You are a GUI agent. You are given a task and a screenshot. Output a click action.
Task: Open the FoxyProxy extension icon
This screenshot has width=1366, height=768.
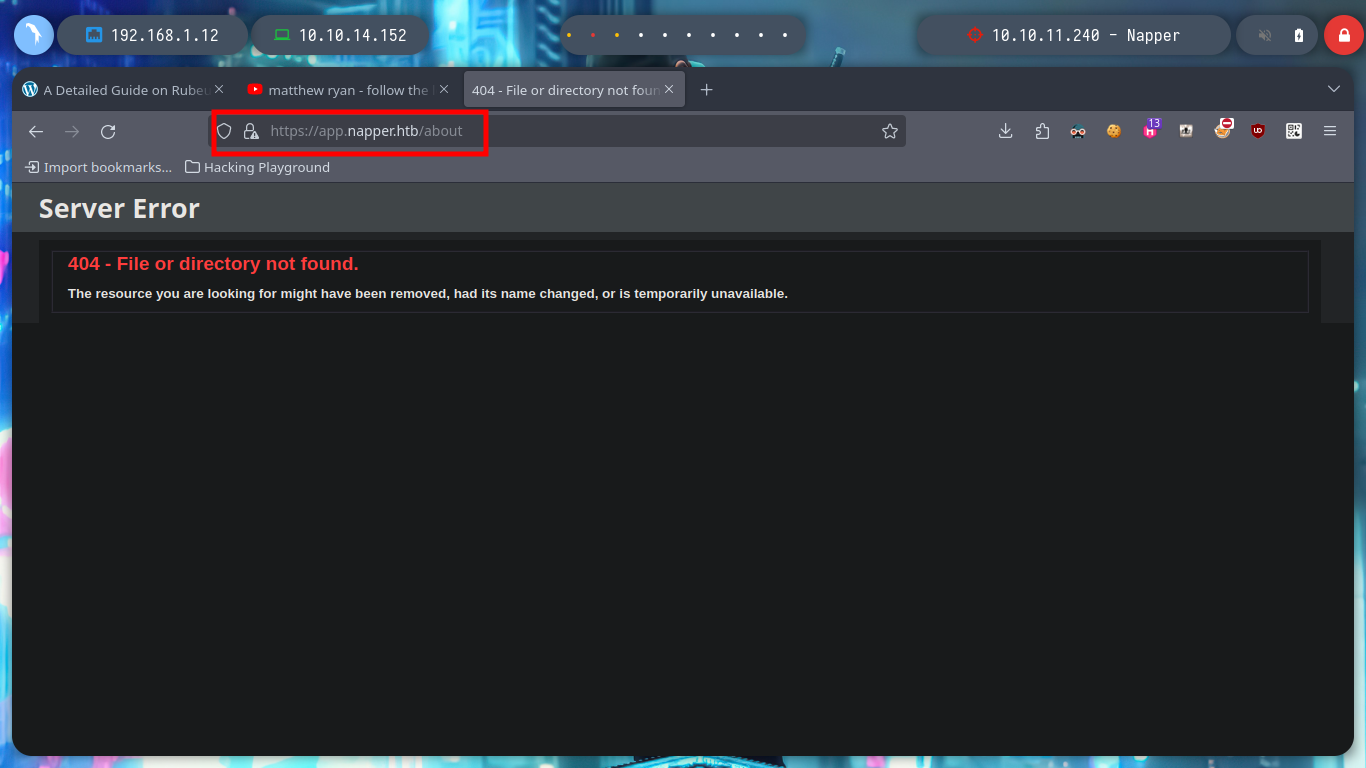point(1223,129)
